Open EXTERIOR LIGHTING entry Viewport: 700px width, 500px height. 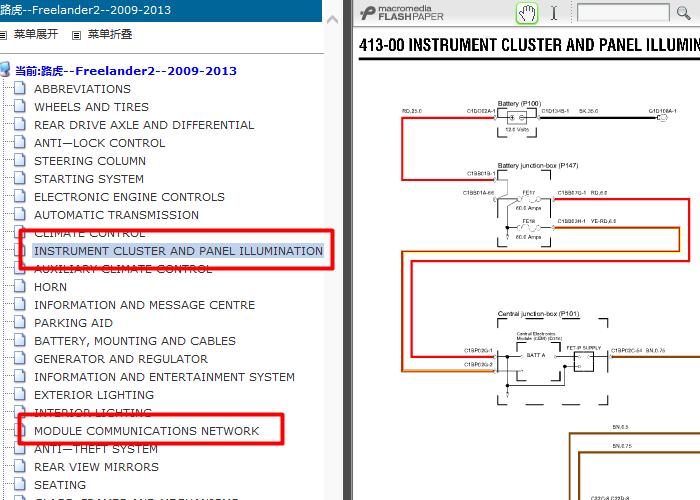tap(94, 395)
